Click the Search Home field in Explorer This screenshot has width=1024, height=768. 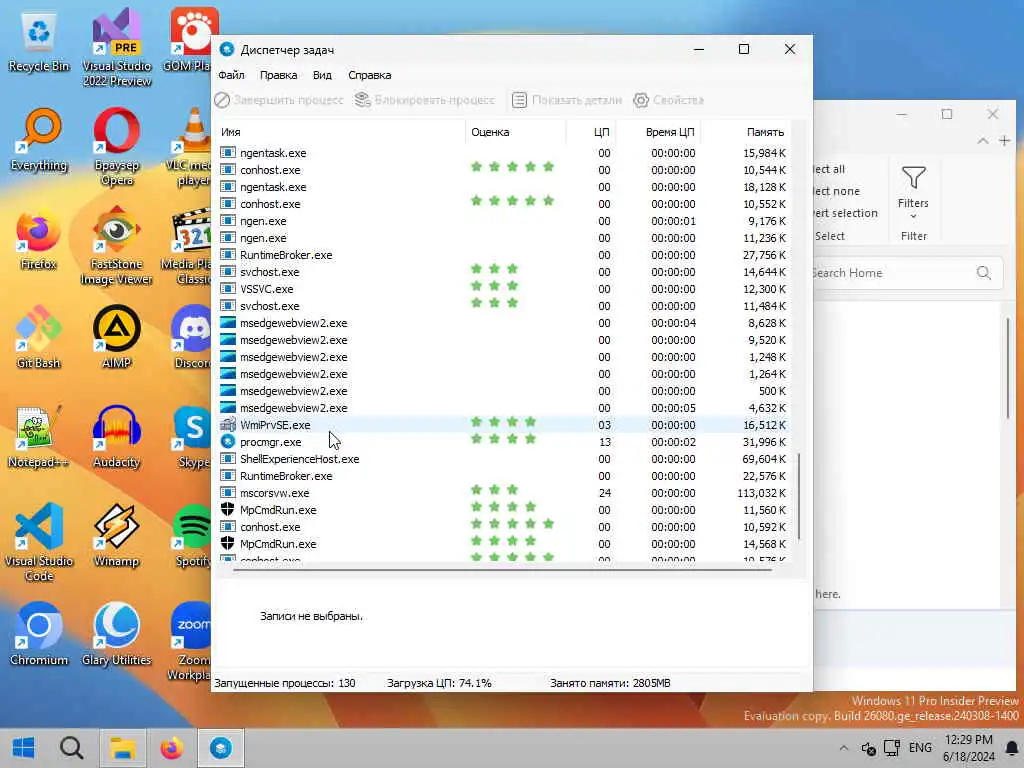click(906, 273)
